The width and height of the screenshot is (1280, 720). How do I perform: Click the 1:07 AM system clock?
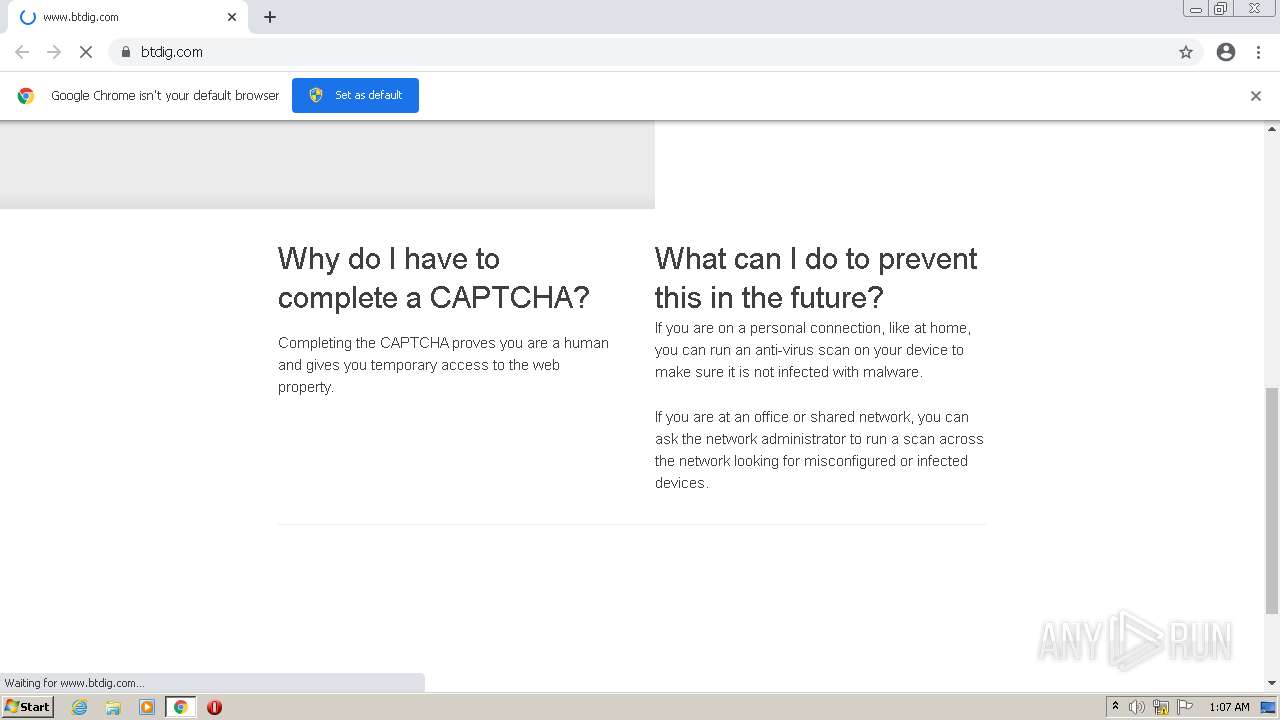[x=1229, y=707]
